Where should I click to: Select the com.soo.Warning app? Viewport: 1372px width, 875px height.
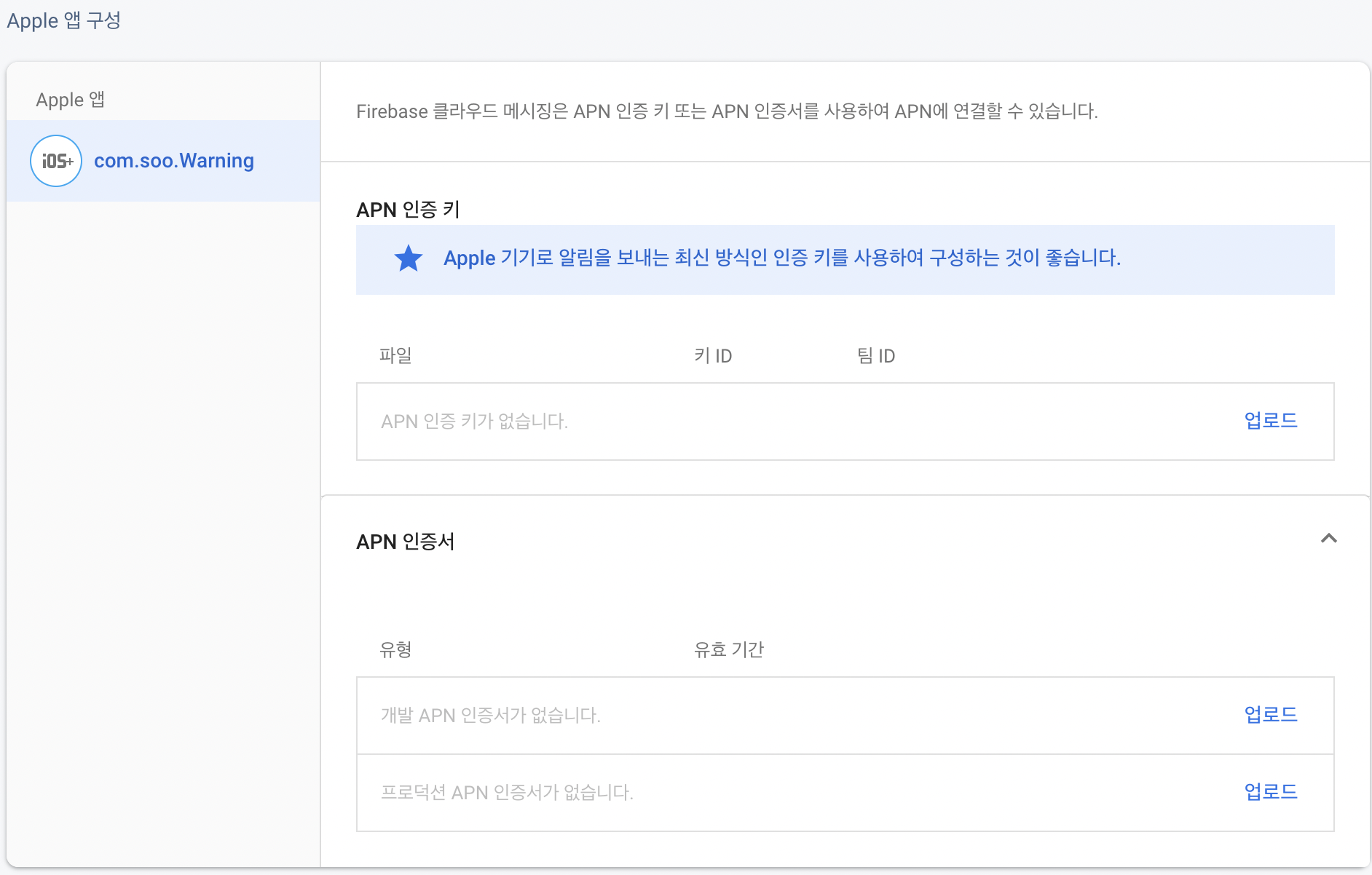(x=163, y=161)
